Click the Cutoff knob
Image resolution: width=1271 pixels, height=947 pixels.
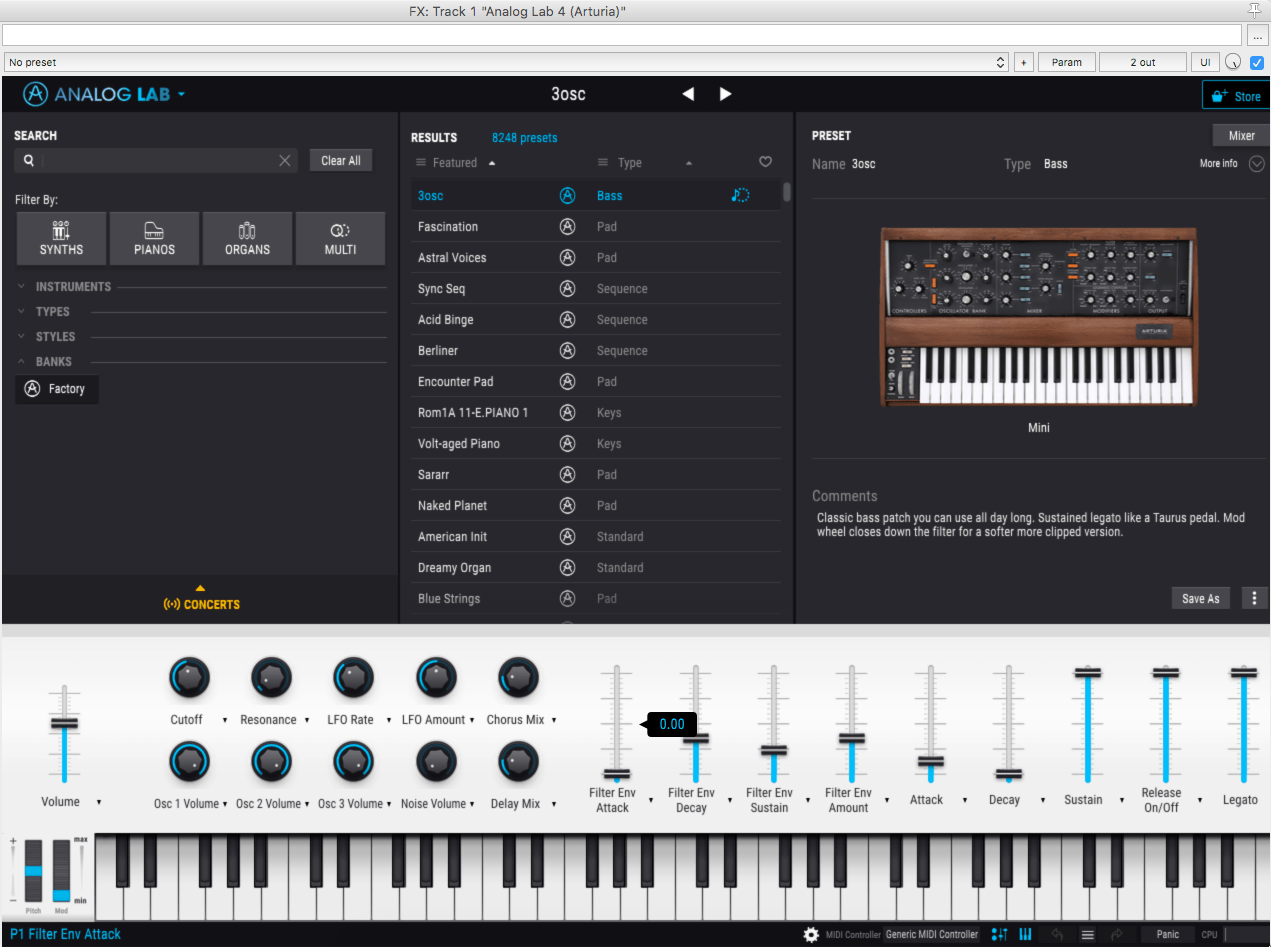189,678
